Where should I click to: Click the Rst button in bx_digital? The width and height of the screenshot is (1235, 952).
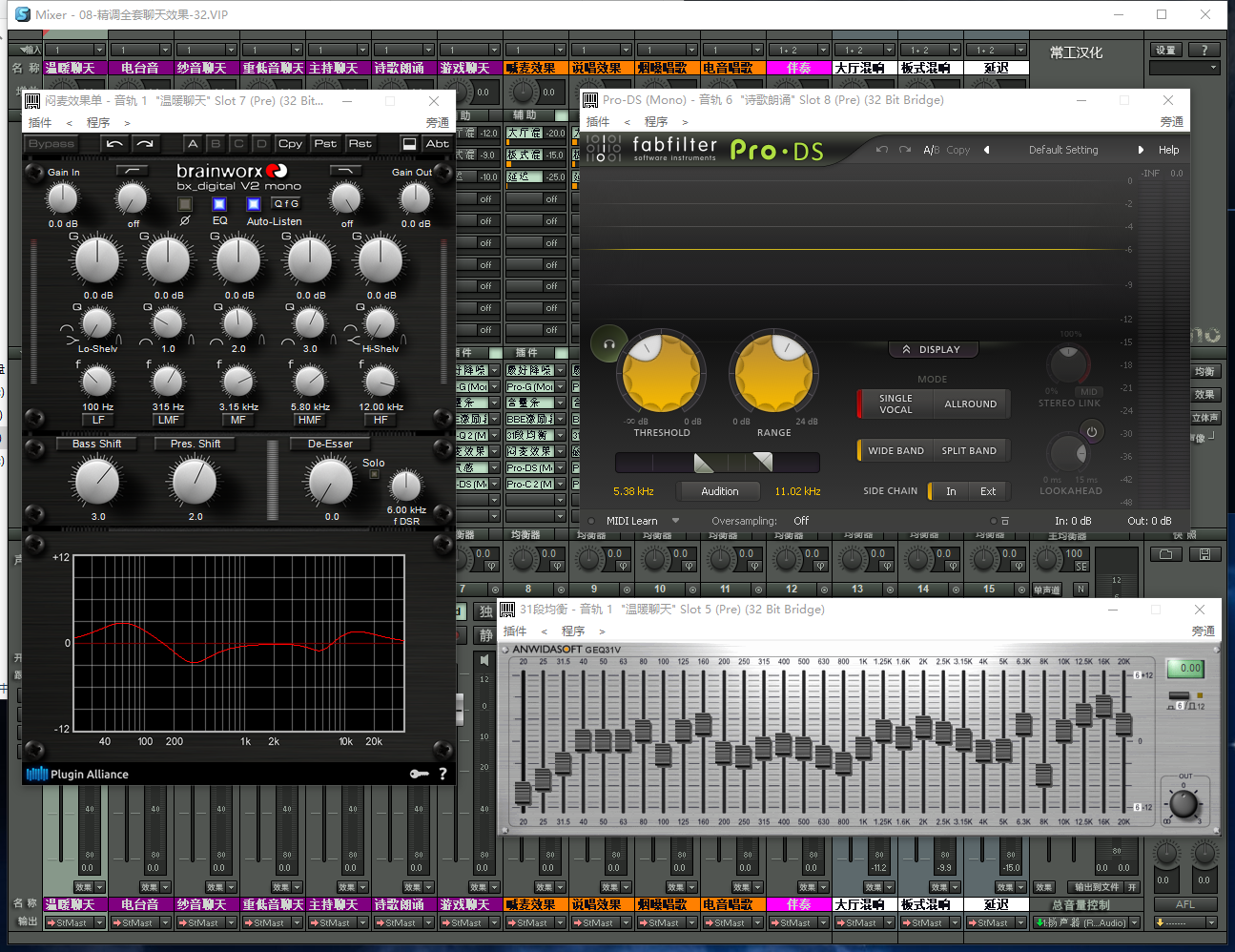coord(360,143)
